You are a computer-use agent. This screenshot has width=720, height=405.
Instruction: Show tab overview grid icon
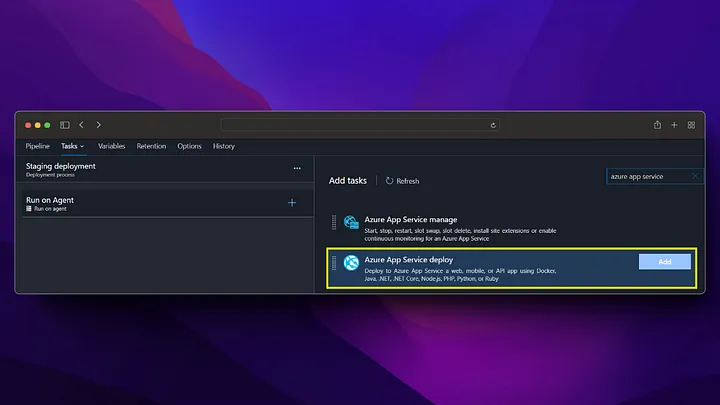(x=691, y=125)
